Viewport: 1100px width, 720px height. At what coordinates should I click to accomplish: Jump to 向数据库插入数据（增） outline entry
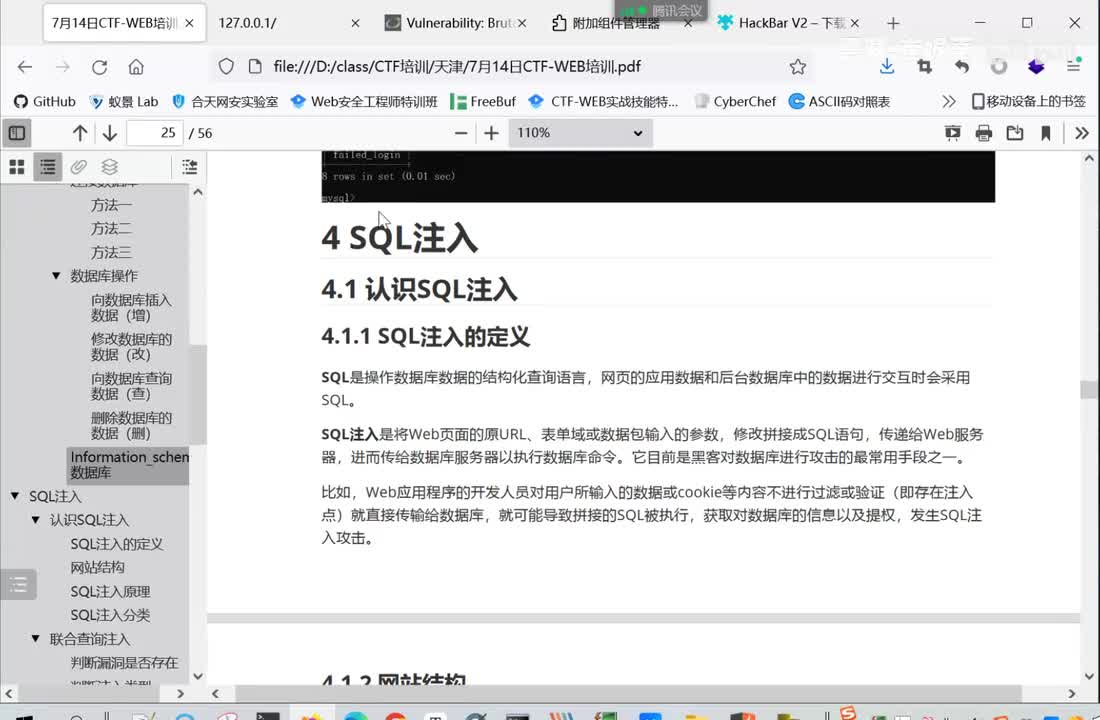(x=131, y=308)
